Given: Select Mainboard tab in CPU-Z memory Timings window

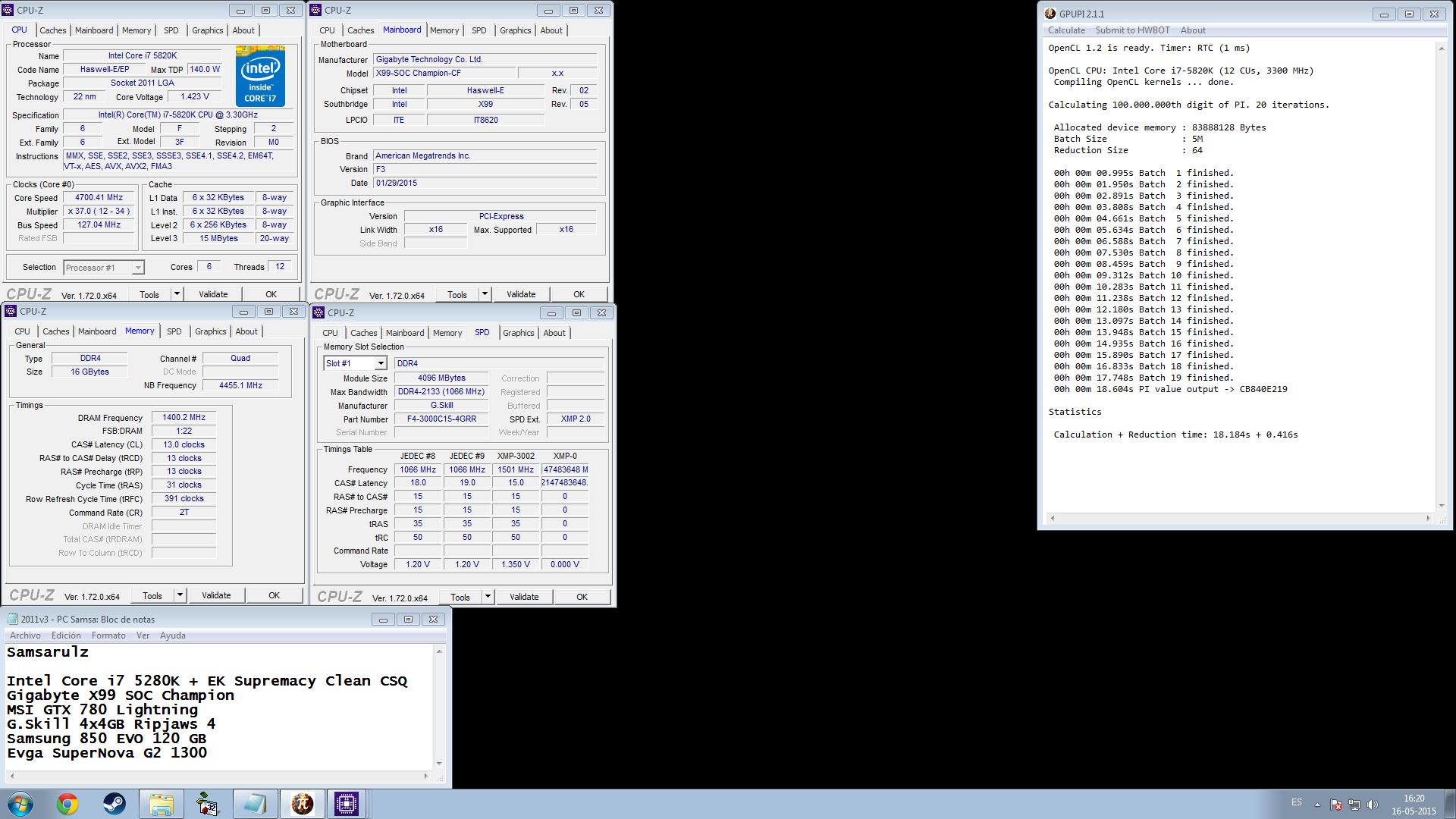Looking at the screenshot, I should (x=97, y=331).
